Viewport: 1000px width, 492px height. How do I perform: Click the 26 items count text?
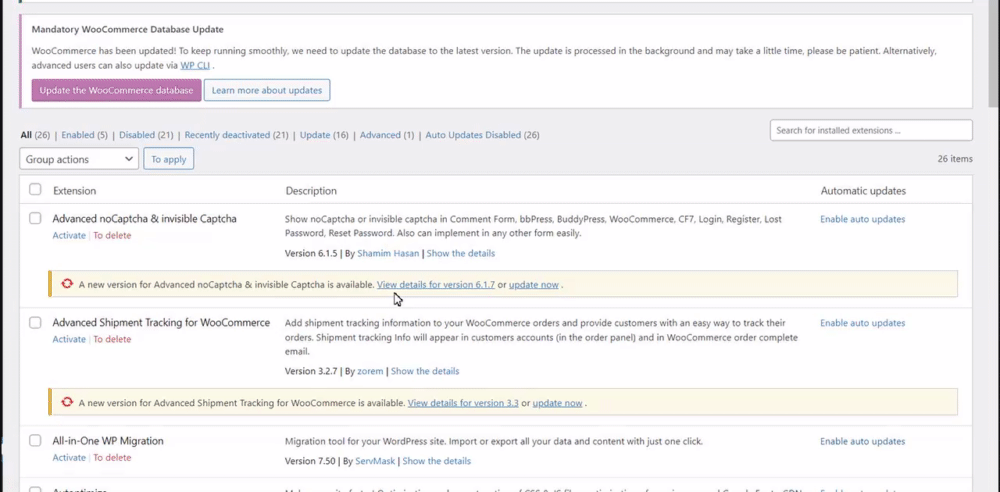pos(955,159)
